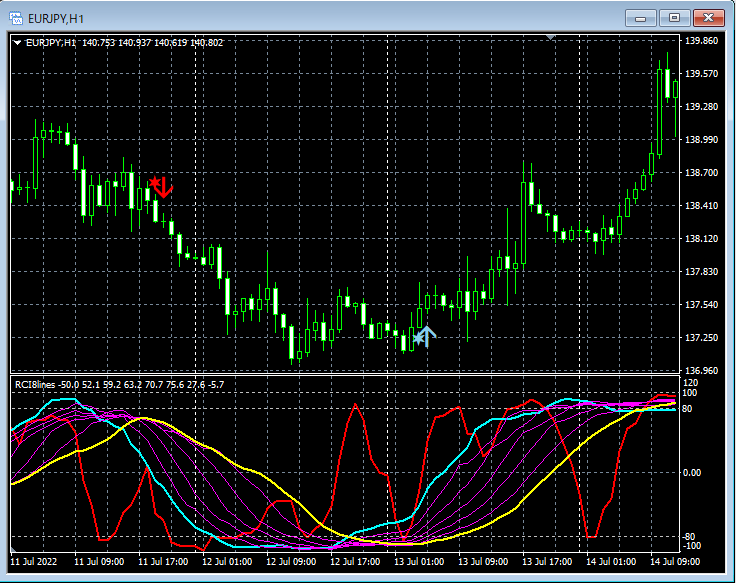
Task: Click the indicator scale value -100
Action: (x=691, y=546)
